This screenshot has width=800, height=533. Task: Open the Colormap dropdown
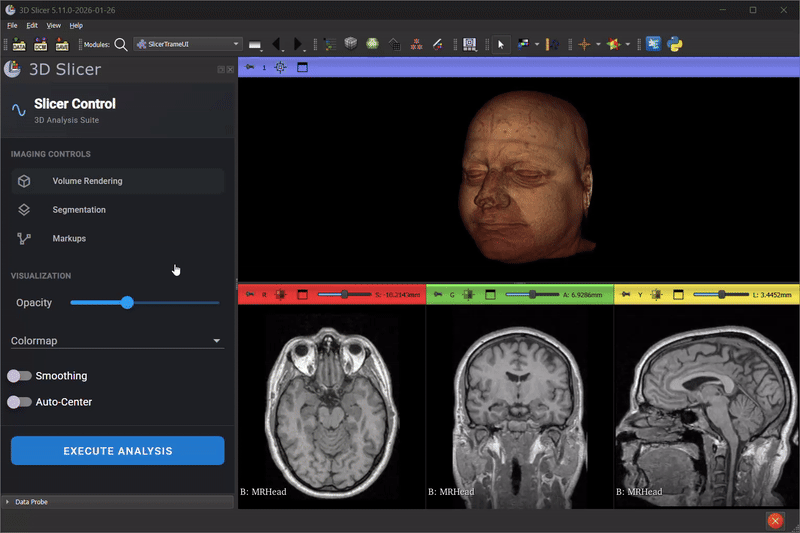[116, 341]
